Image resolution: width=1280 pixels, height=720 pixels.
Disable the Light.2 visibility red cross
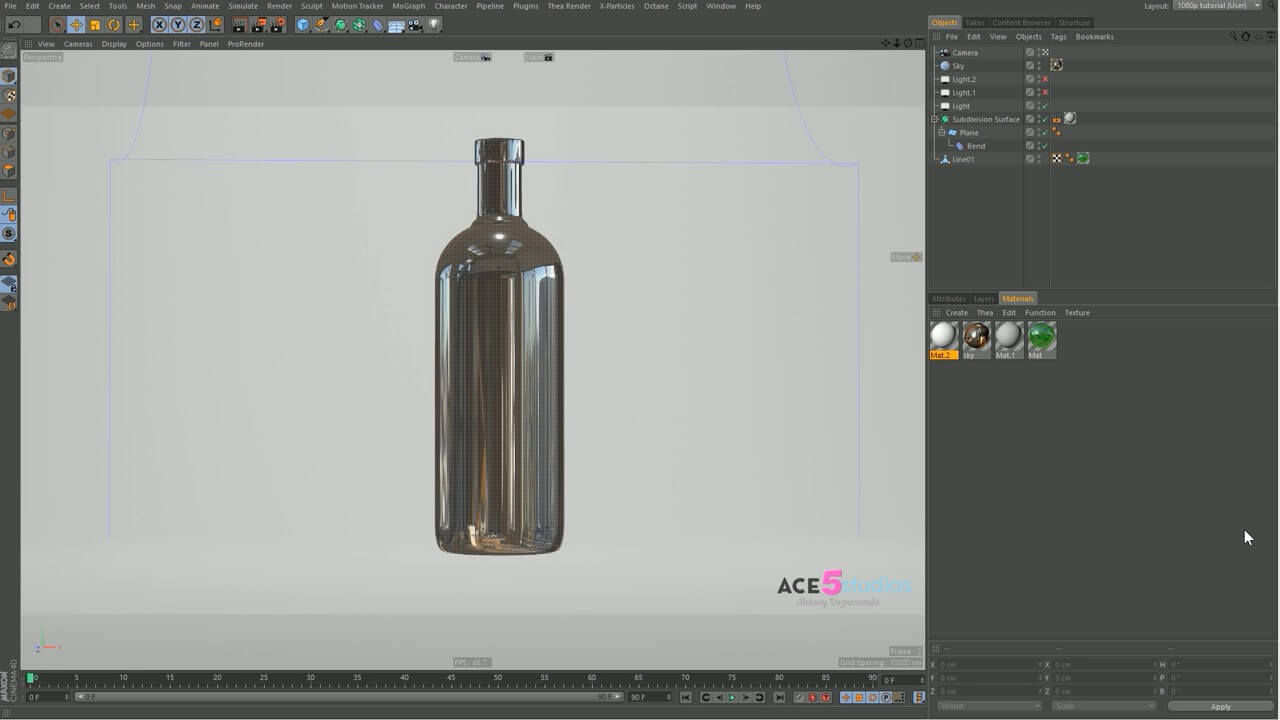(x=1045, y=78)
